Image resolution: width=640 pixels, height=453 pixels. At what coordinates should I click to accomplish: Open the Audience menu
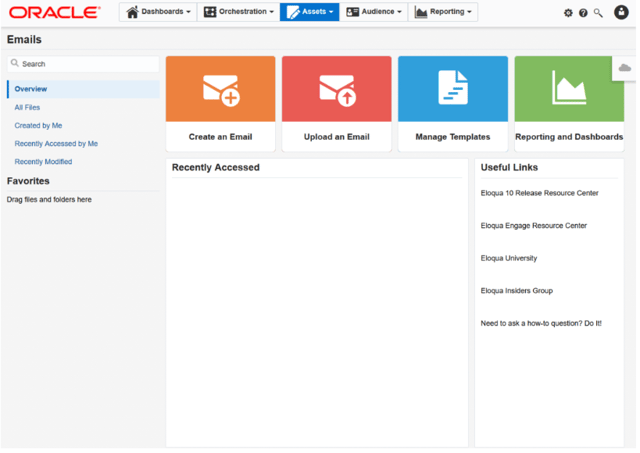[374, 12]
